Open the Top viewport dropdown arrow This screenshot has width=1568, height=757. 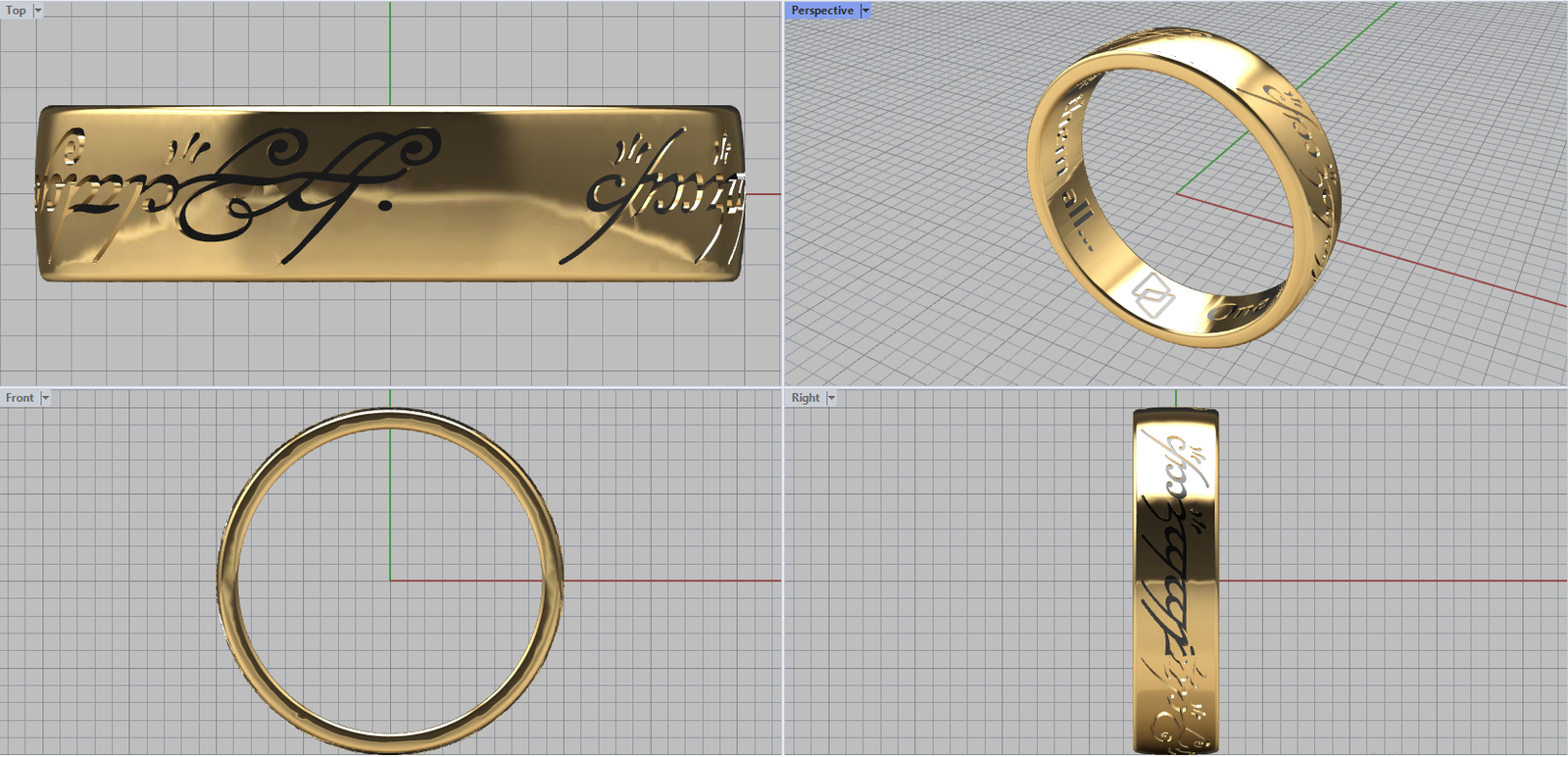[38, 11]
